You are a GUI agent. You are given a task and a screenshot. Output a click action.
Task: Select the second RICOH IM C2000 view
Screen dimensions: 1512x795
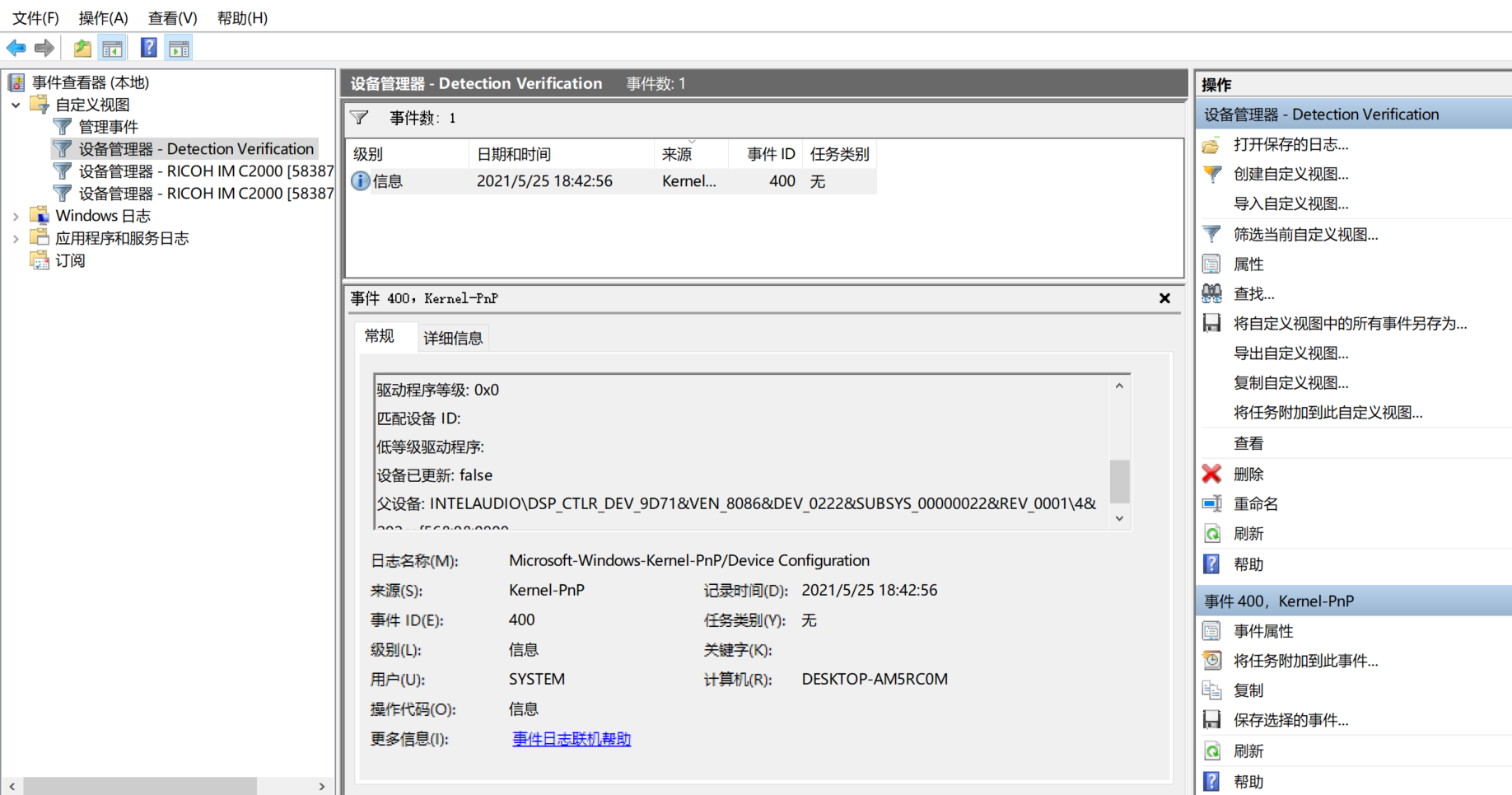pos(206,194)
